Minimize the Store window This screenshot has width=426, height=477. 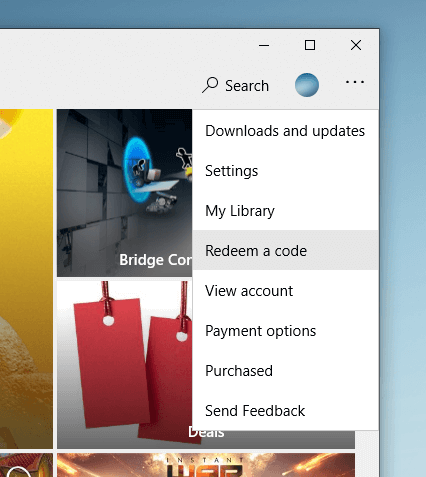pos(264,45)
